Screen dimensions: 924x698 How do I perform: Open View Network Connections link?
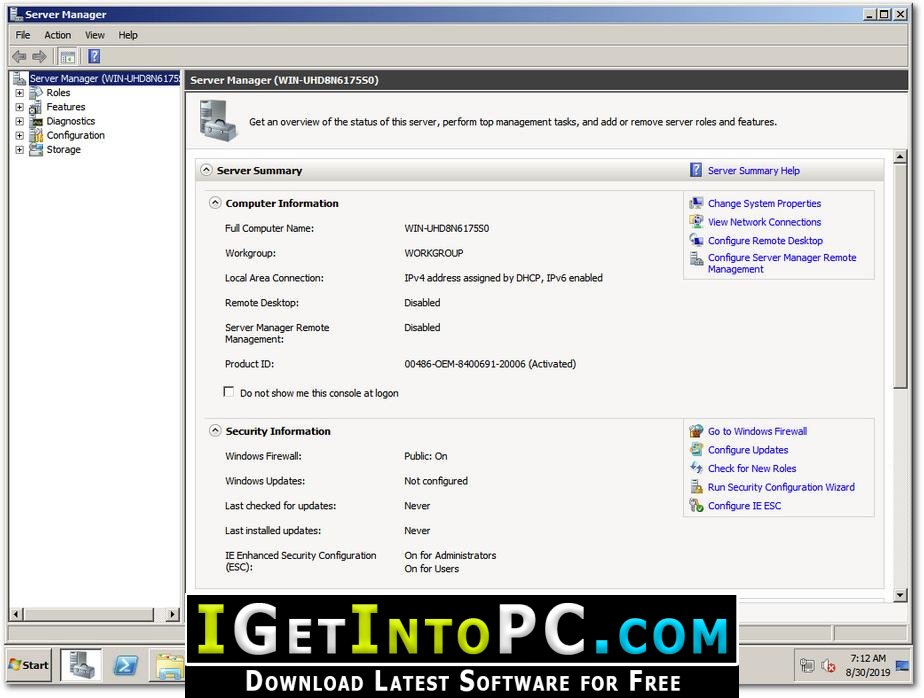764,222
